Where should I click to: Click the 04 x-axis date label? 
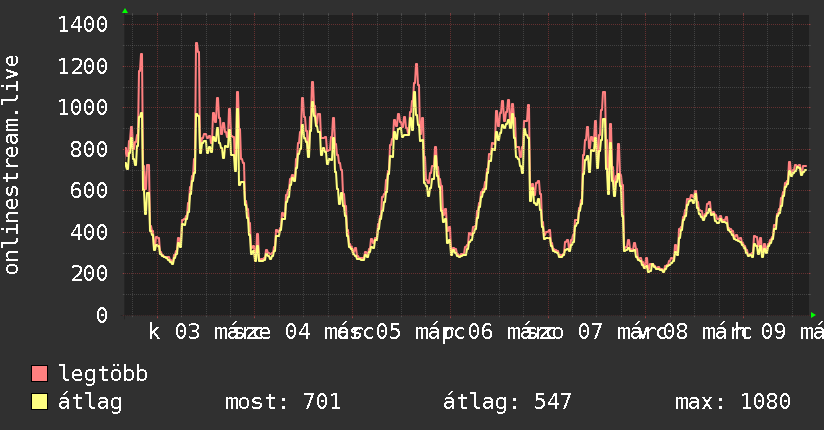297,332
